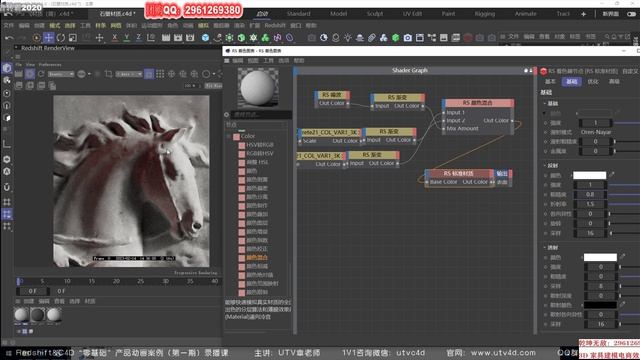
Task: Open the Beauty AOV dropdown in RenderView
Action: click(61, 74)
